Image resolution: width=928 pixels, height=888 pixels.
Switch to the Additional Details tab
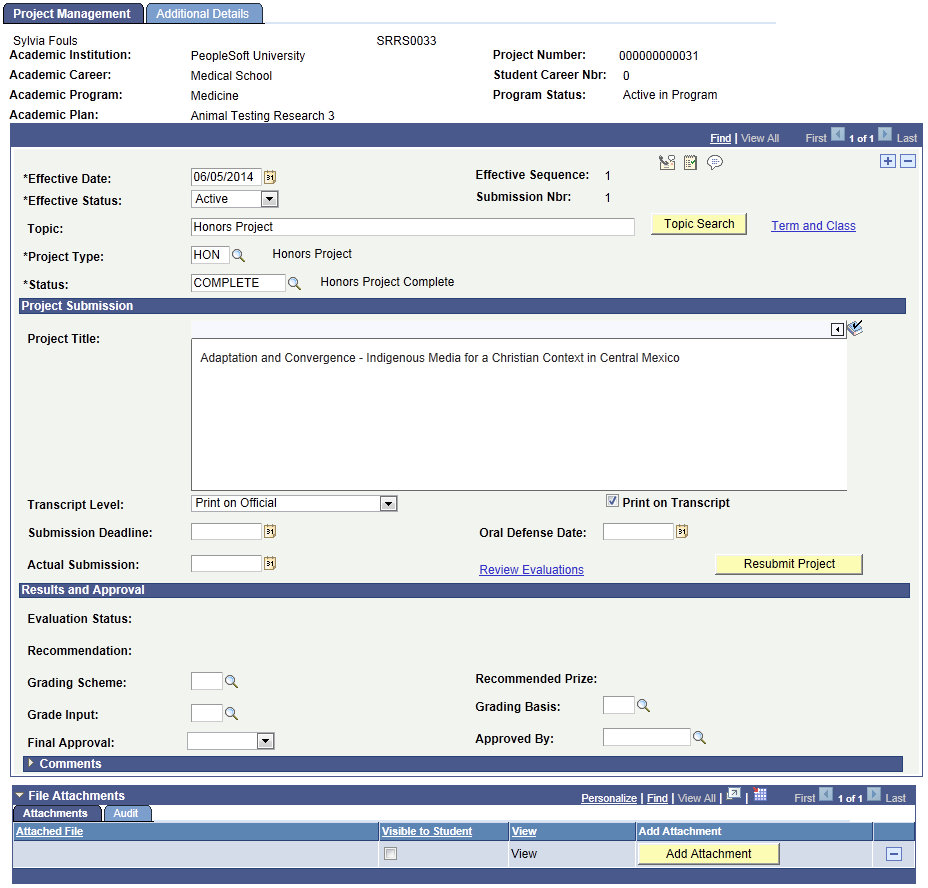204,13
